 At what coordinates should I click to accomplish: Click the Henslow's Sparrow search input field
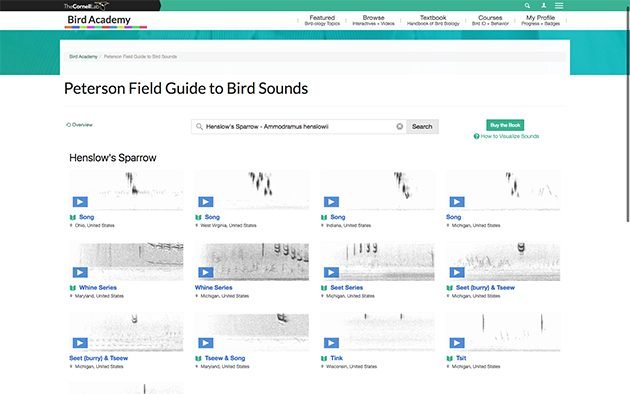[298, 127]
